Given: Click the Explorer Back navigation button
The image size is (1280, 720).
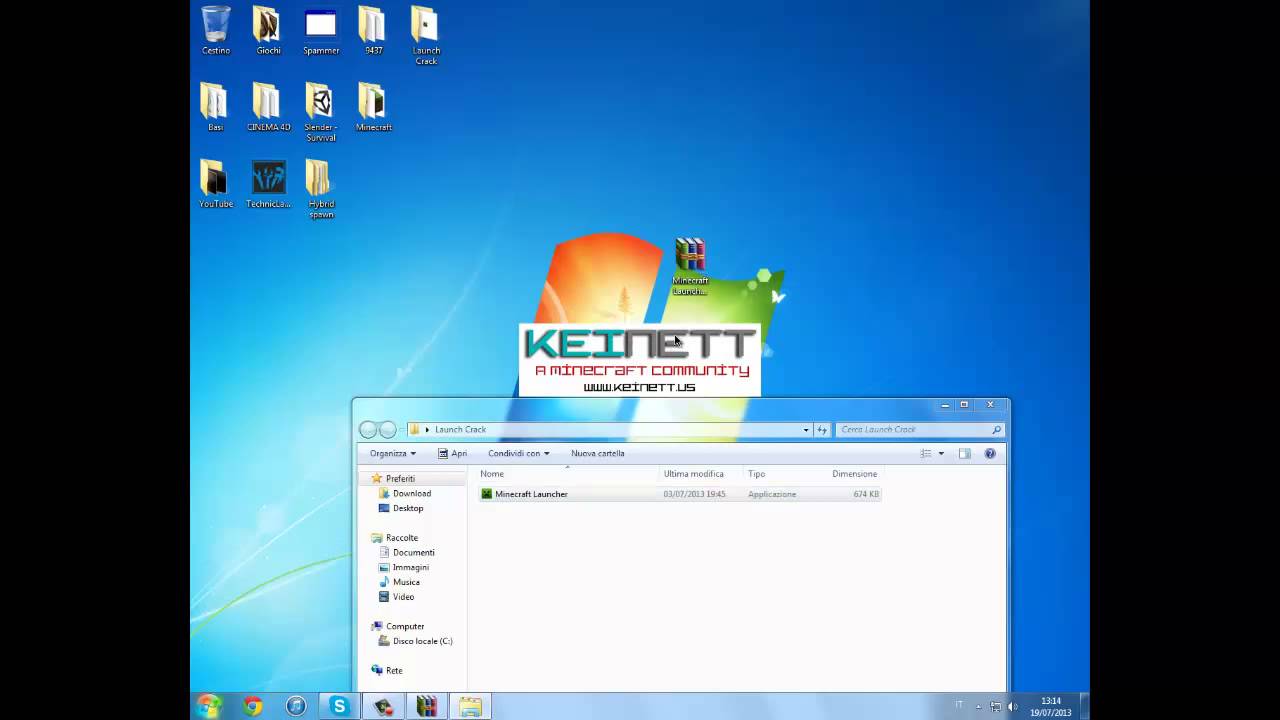Looking at the screenshot, I should (368, 430).
